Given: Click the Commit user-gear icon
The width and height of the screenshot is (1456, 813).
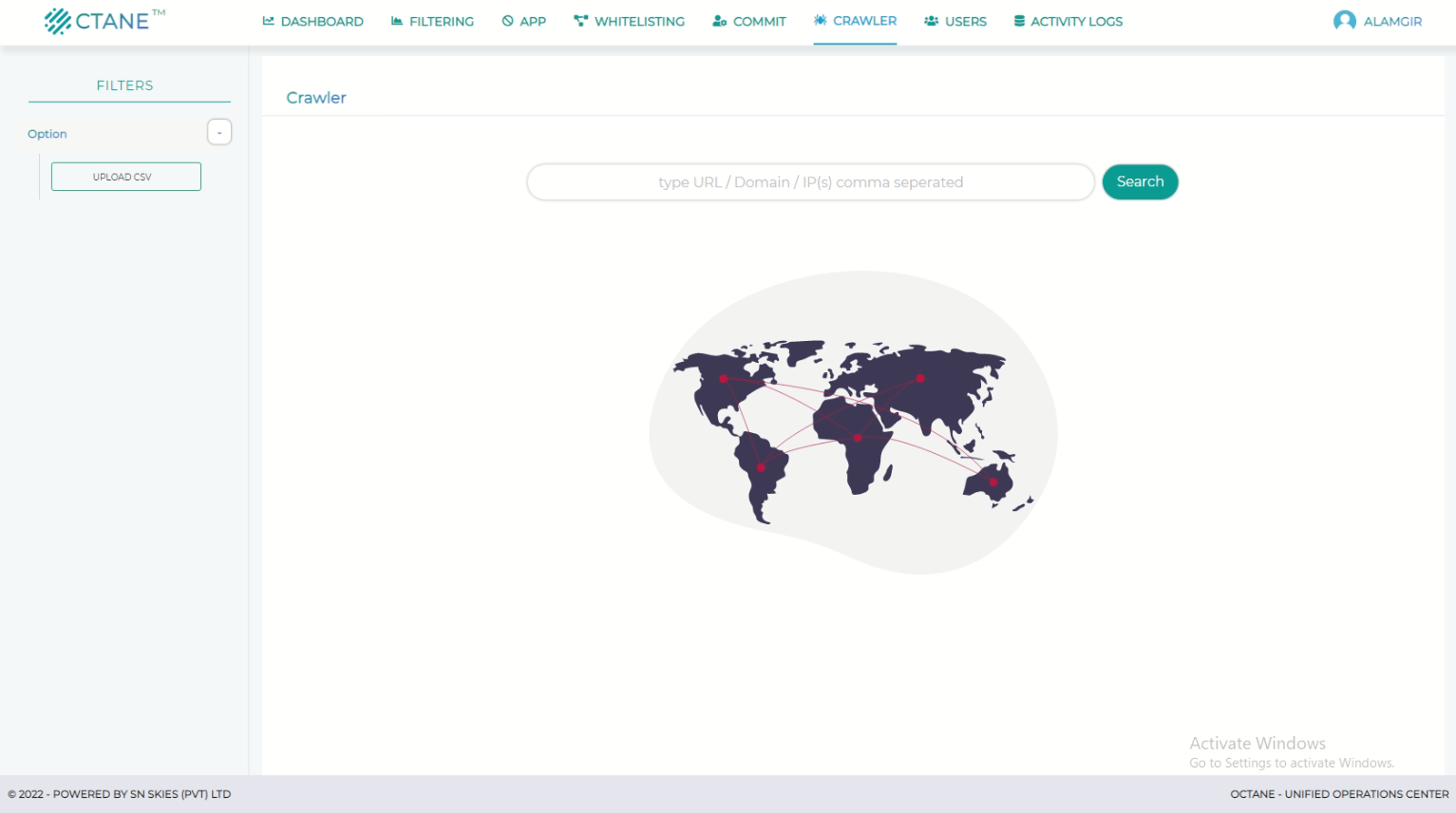Looking at the screenshot, I should tap(720, 21).
